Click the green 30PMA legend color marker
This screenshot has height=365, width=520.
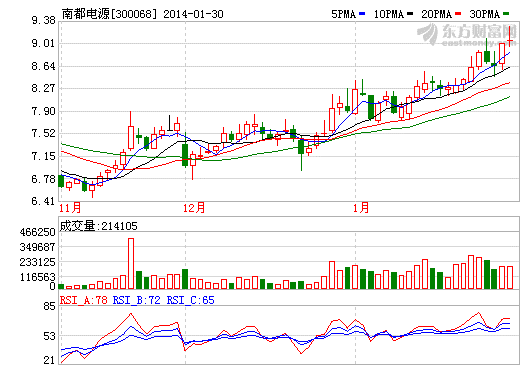[x=506, y=14]
